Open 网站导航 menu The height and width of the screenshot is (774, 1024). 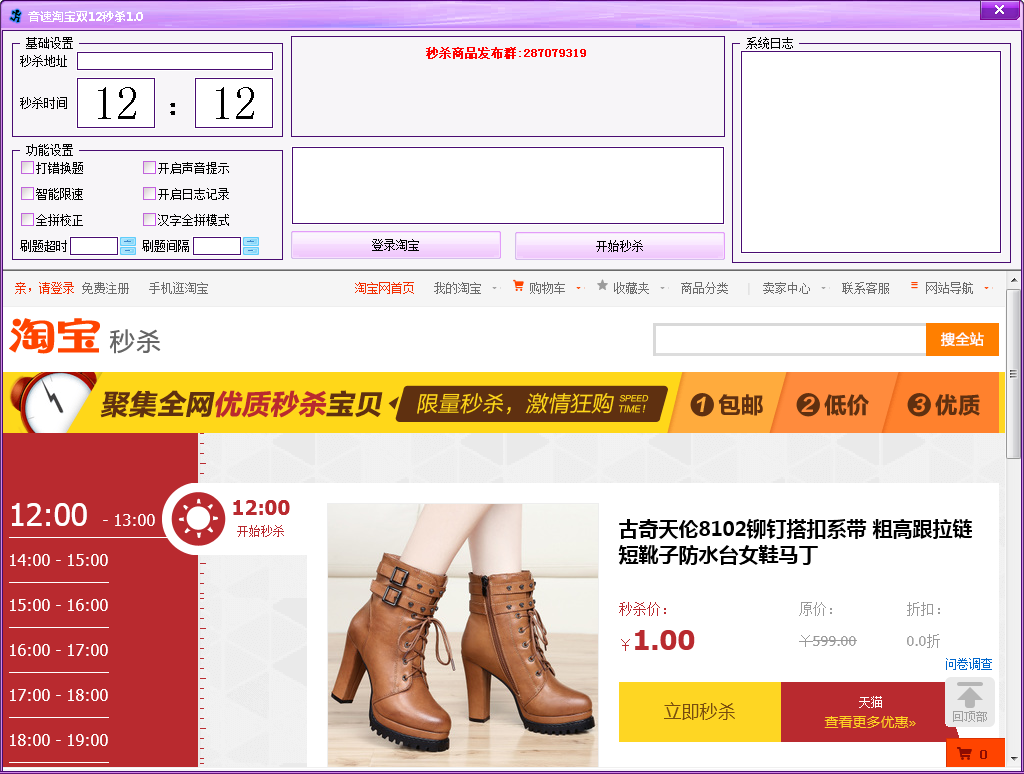click(948, 288)
